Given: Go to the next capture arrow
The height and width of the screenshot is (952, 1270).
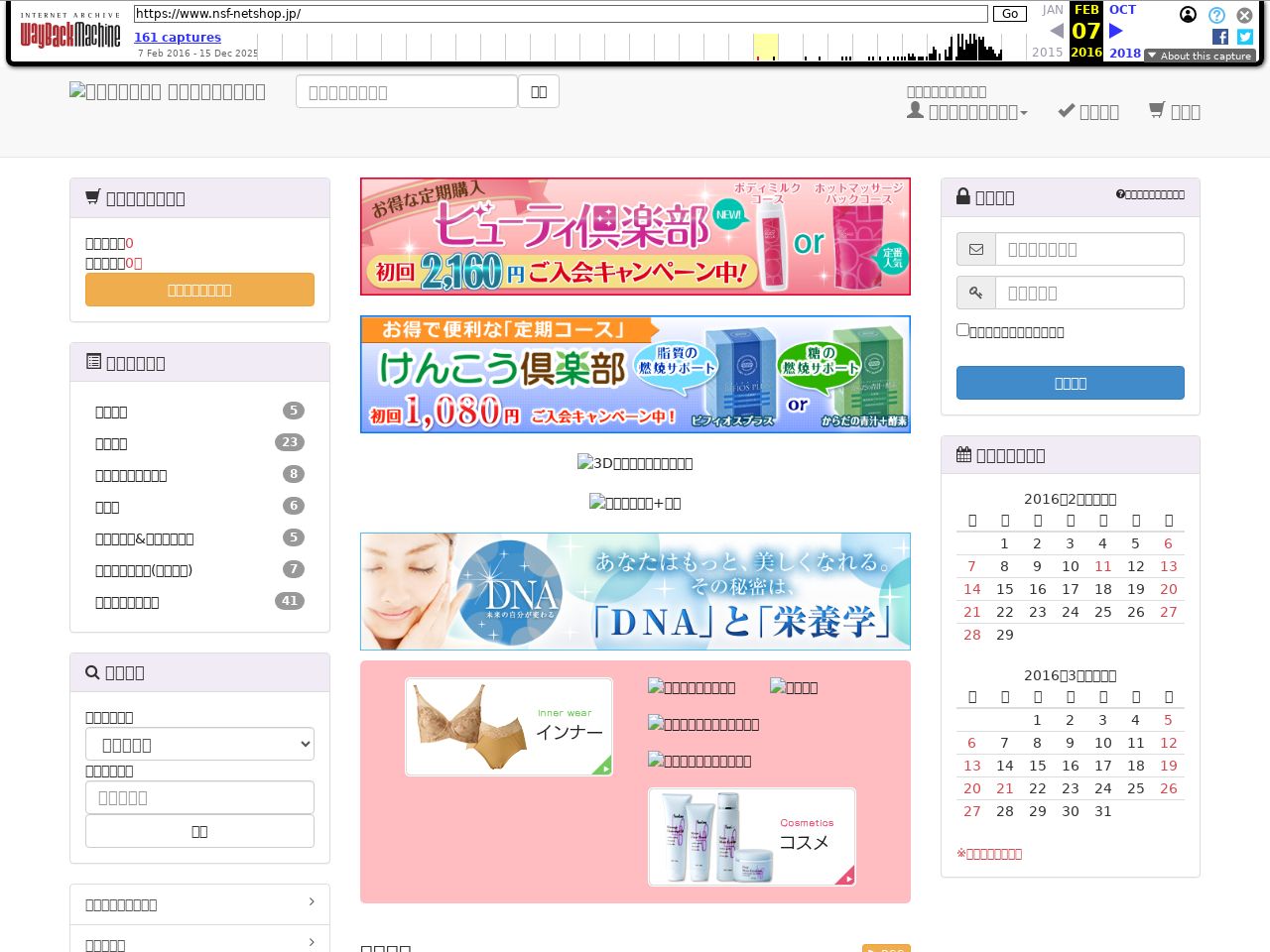Looking at the screenshot, I should tap(1116, 31).
